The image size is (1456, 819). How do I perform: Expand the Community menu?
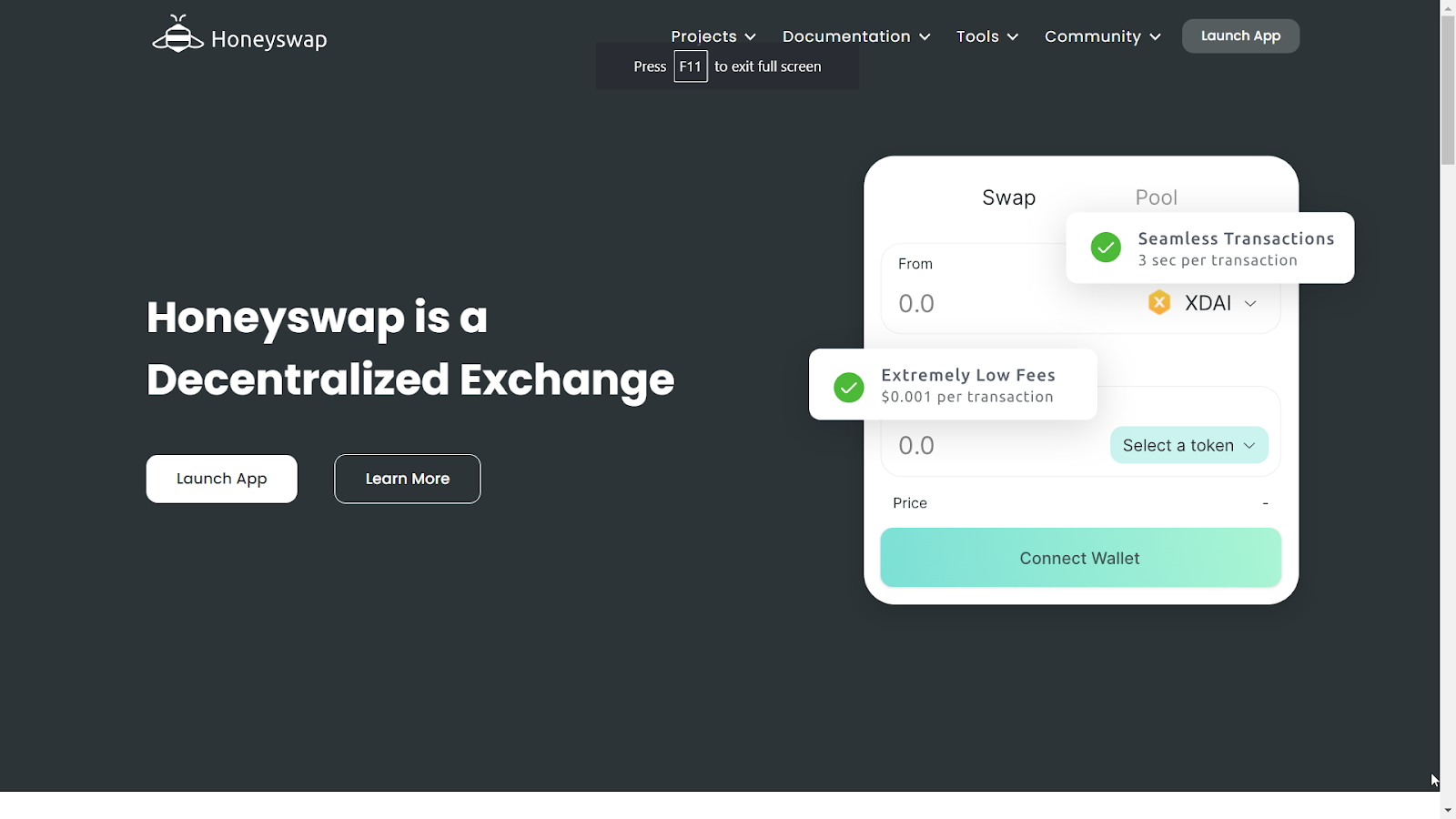pyautogui.click(x=1103, y=36)
